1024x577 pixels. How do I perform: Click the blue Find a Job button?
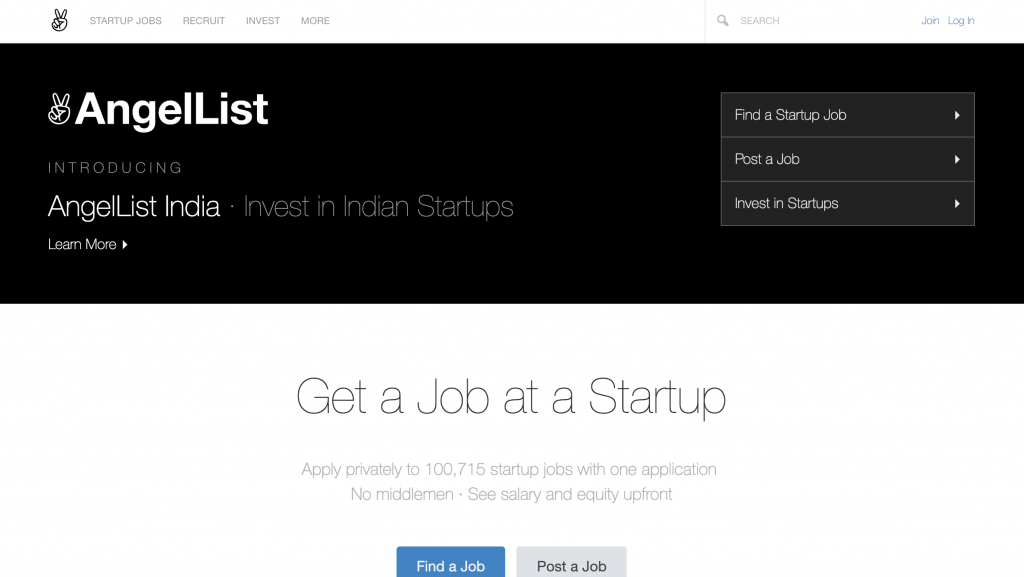click(x=451, y=563)
